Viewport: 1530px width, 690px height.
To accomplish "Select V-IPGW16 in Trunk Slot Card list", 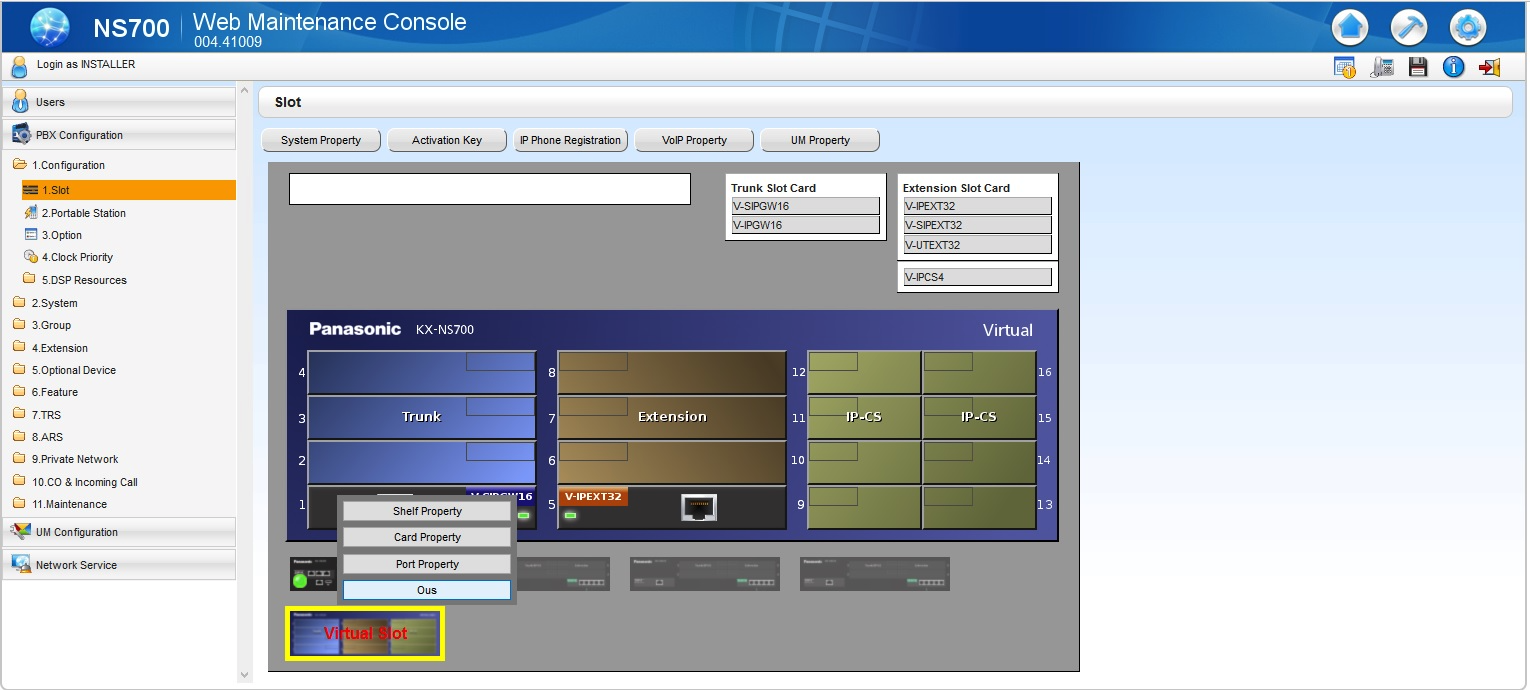I will (806, 225).
